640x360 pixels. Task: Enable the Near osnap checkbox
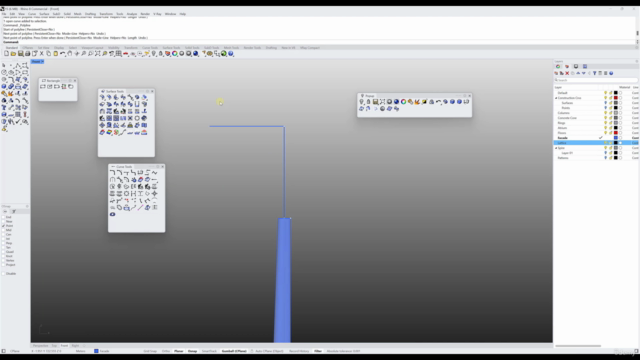pos(4,222)
